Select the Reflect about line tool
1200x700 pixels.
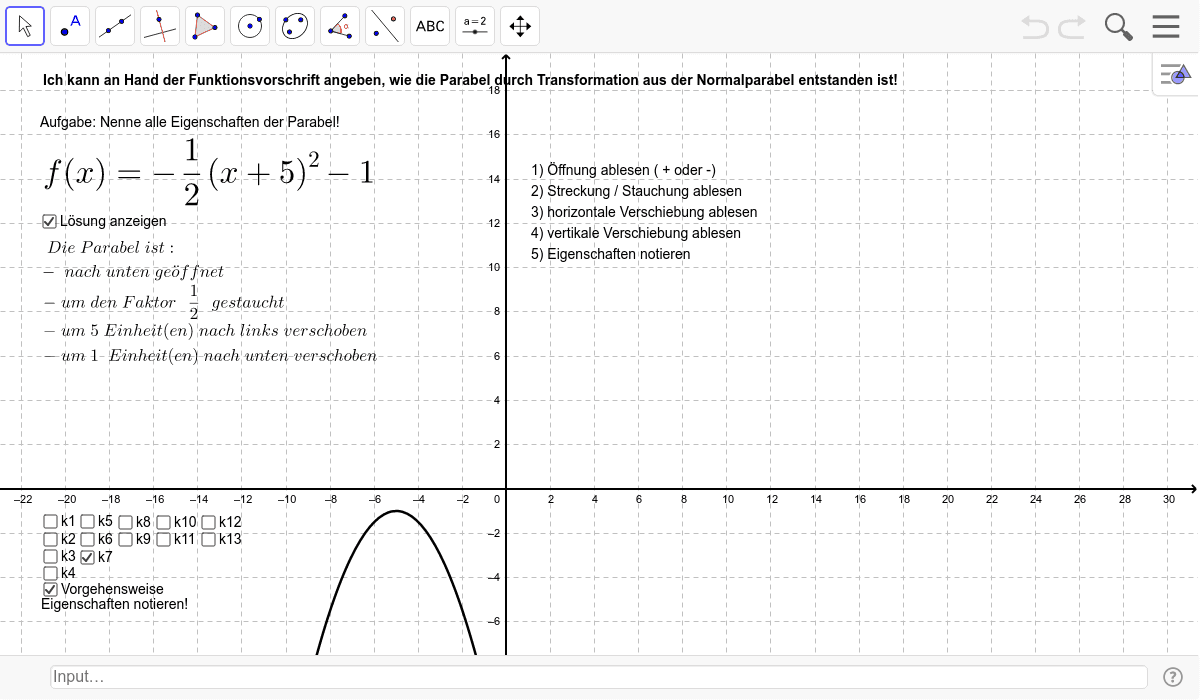click(385, 26)
